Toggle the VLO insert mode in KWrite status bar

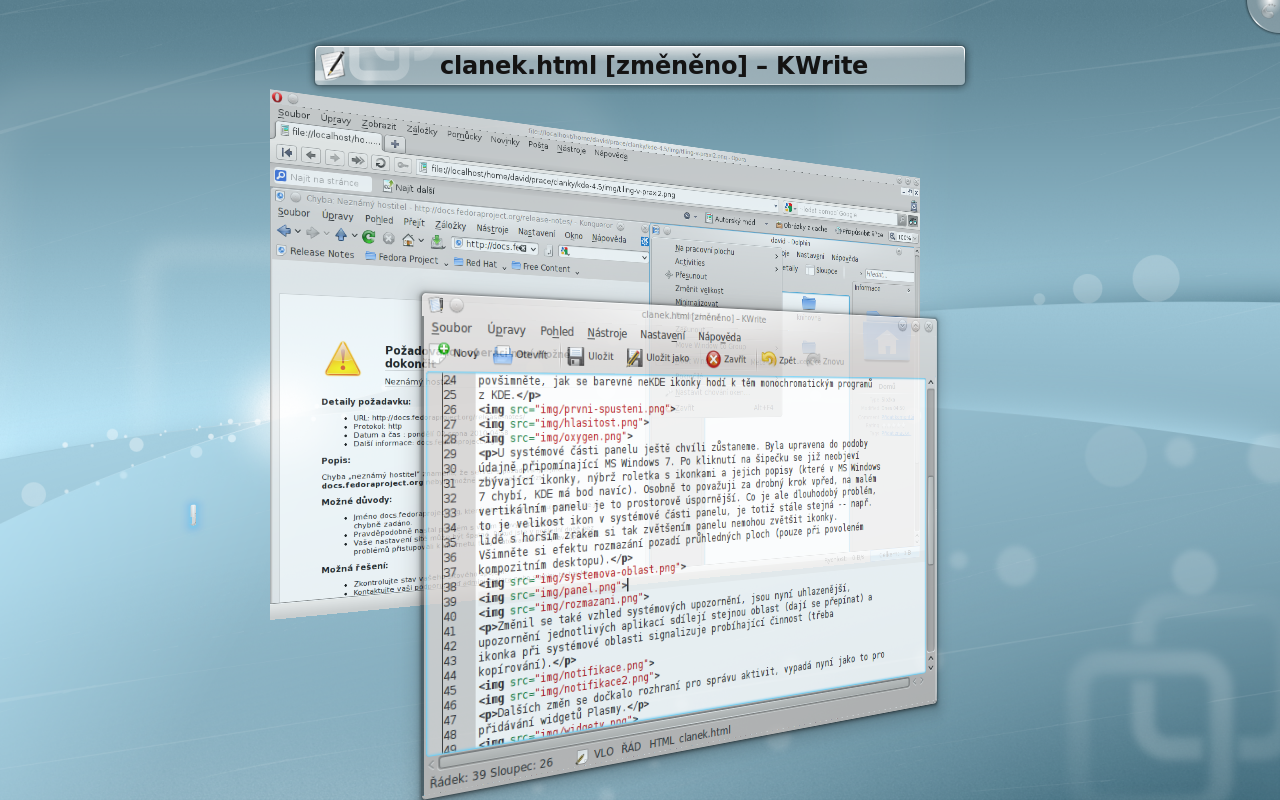[603, 753]
